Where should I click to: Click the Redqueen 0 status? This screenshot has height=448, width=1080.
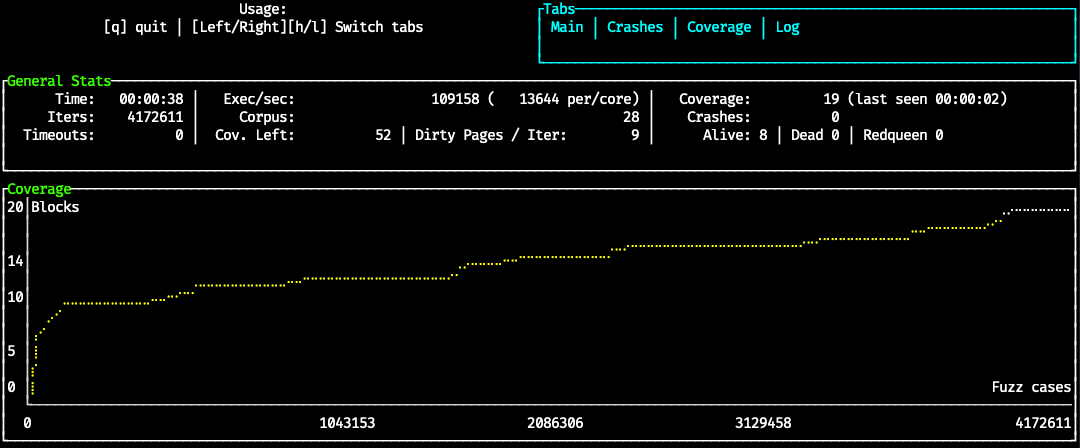tap(903, 135)
